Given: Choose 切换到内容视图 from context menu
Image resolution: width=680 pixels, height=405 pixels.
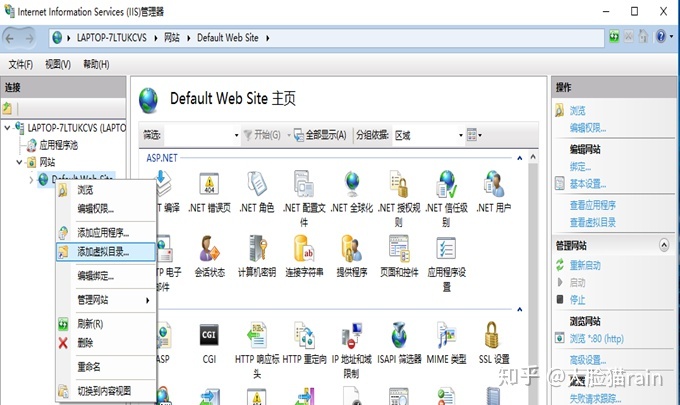Looking at the screenshot, I should click(106, 391).
